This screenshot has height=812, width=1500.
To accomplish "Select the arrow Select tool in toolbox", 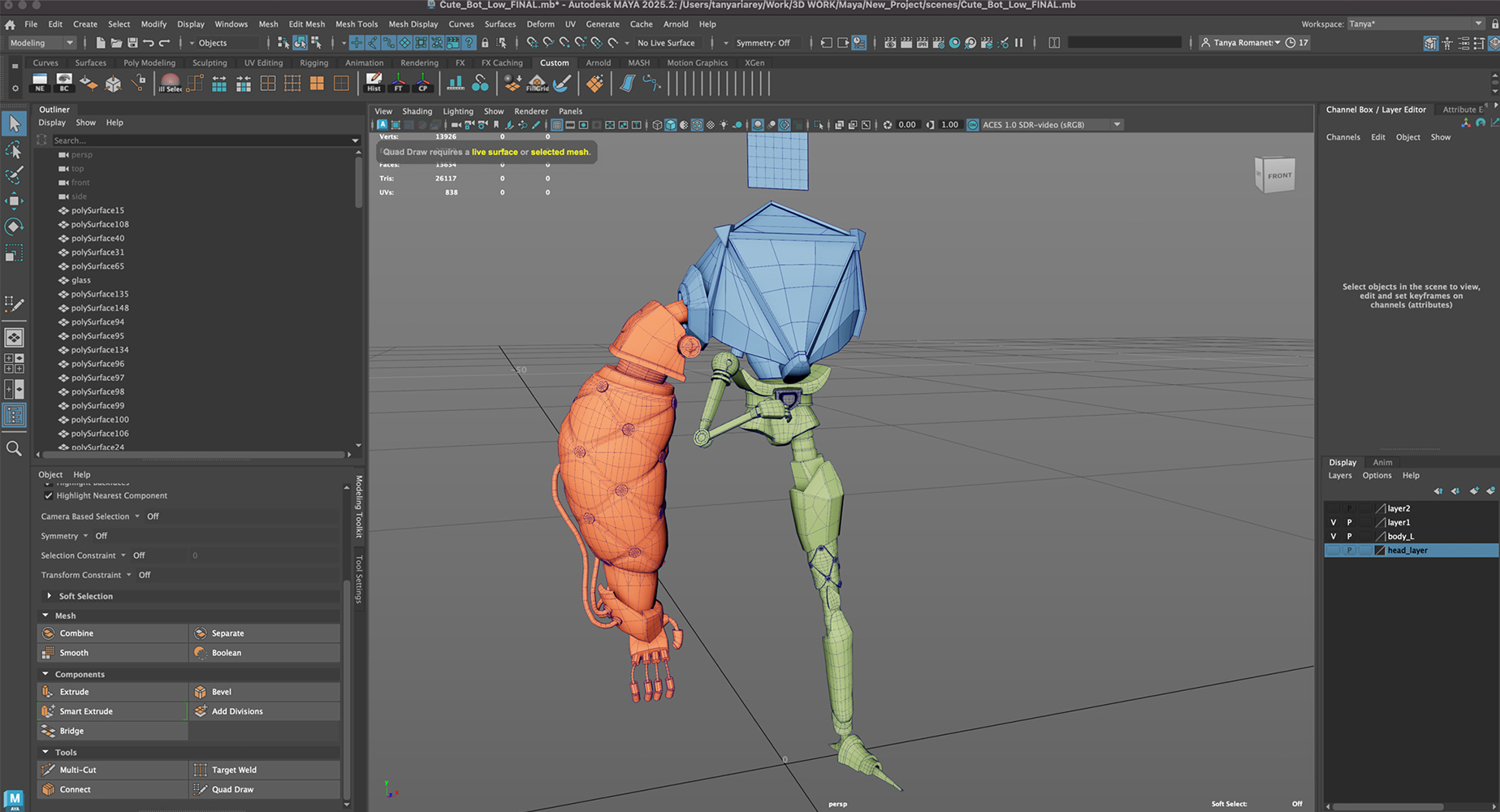I will [15, 124].
